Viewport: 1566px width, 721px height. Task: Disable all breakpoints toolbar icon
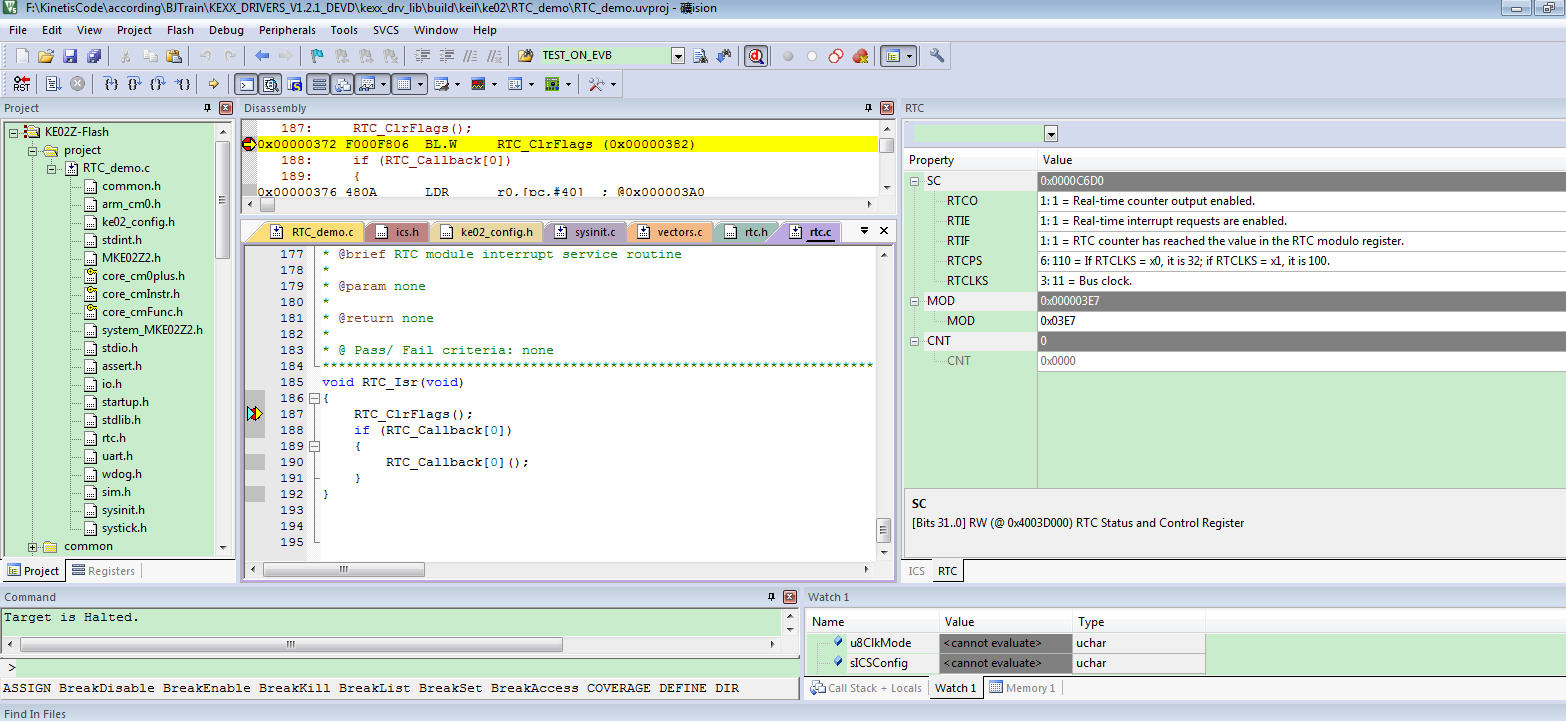[x=836, y=56]
